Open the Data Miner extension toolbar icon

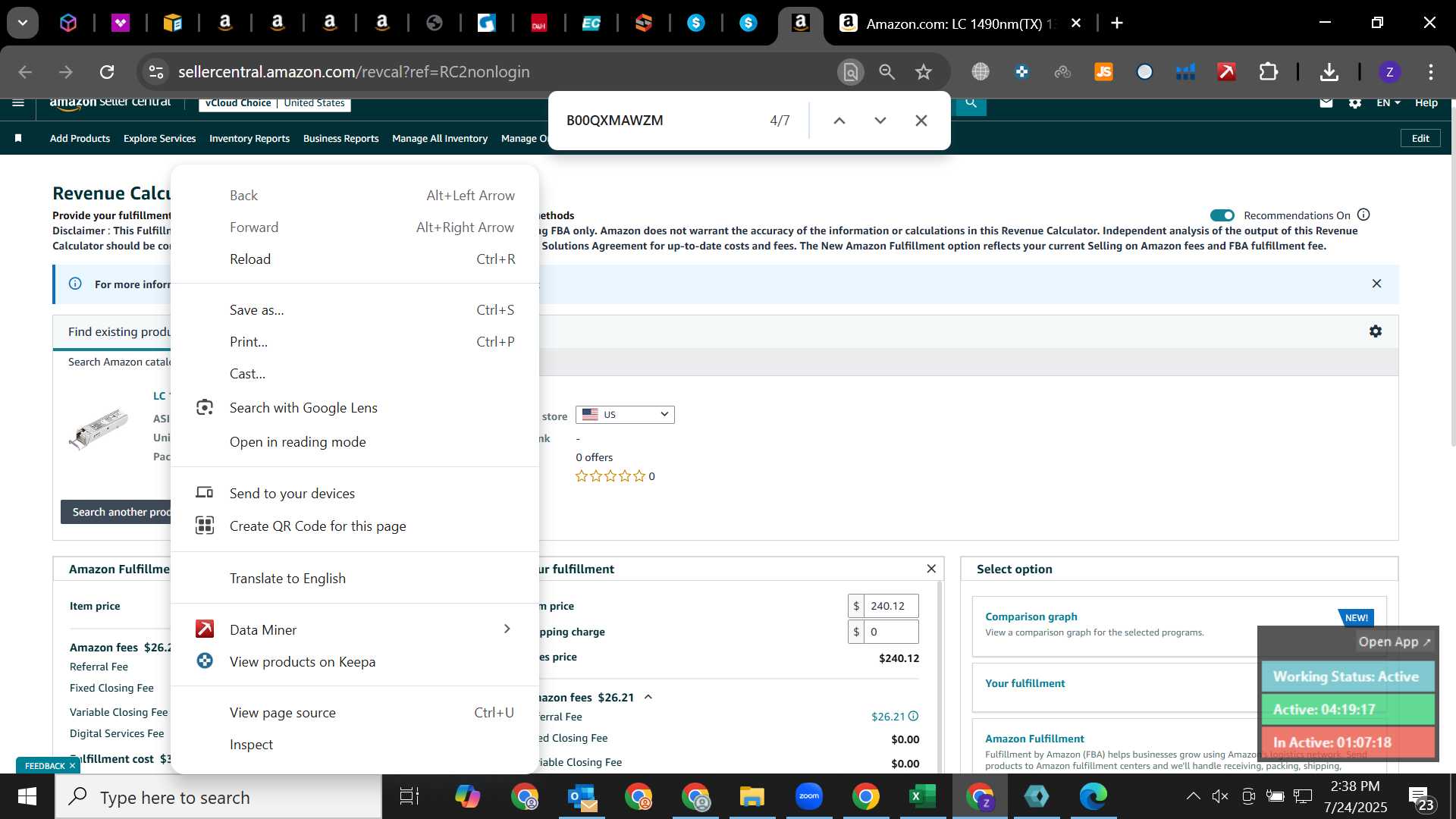point(1226,72)
